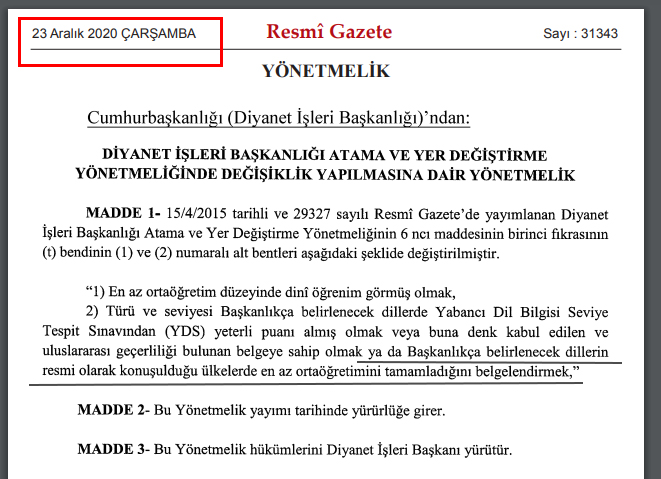
Task: Click the underlined "Cumhurbaşkanlığı (Diyanet İşleri Başkanlığı)'ndan:" line
Action: pos(279,118)
